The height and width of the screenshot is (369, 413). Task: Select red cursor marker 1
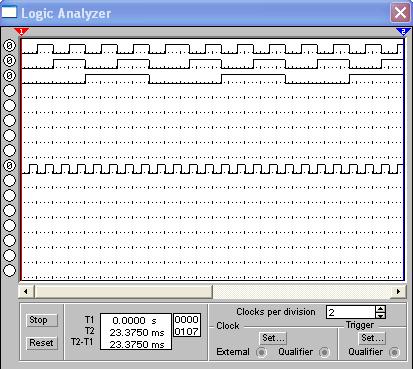pos(21,32)
